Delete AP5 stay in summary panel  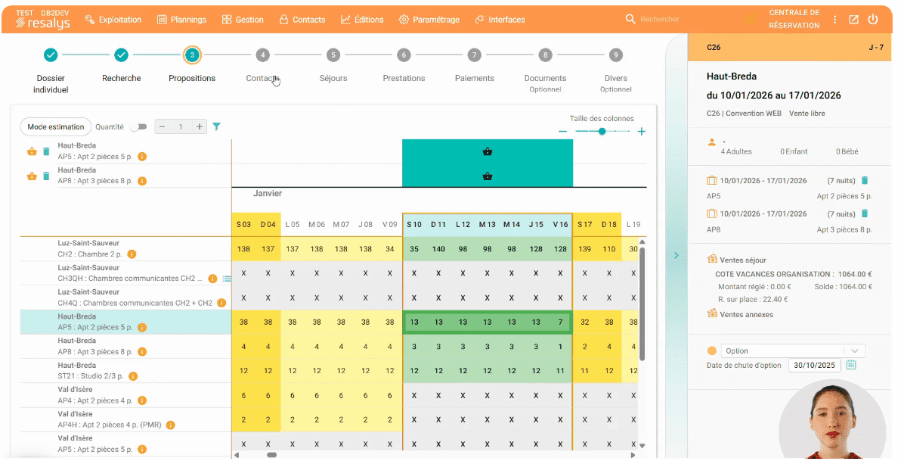[x=865, y=180]
